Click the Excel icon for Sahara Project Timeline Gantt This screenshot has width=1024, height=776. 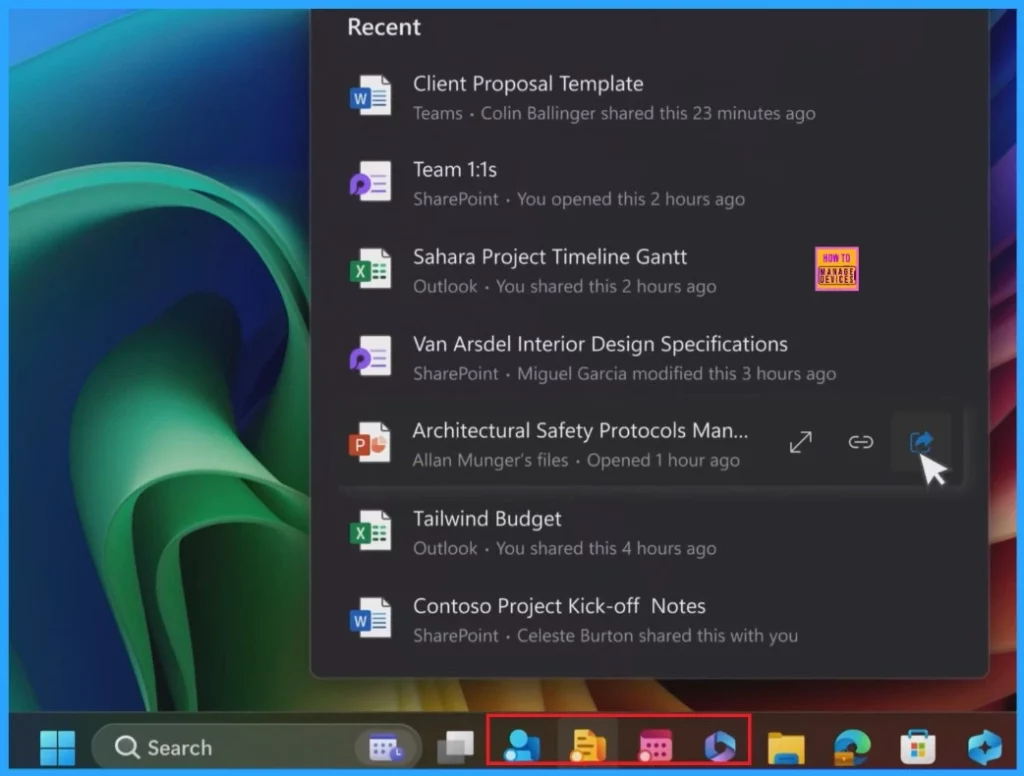pos(370,269)
